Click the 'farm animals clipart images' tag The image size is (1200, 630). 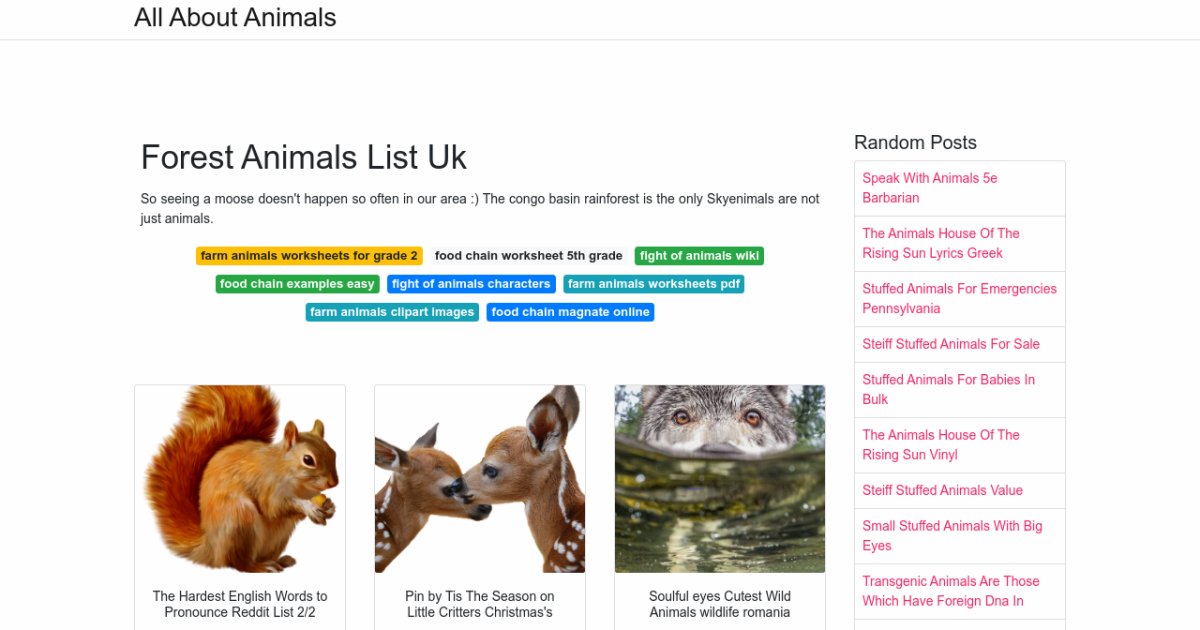click(x=392, y=312)
